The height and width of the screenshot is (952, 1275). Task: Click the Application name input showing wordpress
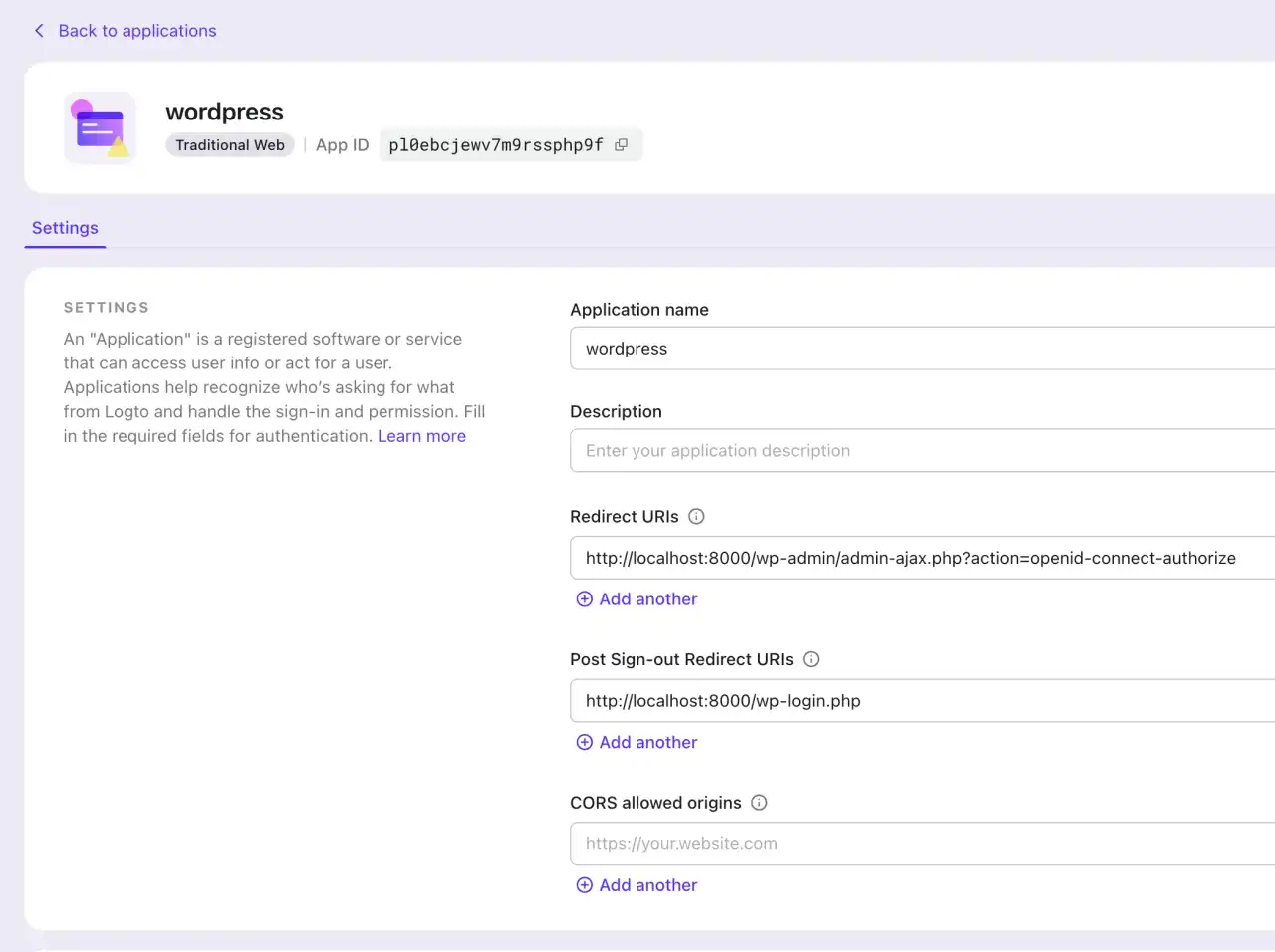[896, 349]
